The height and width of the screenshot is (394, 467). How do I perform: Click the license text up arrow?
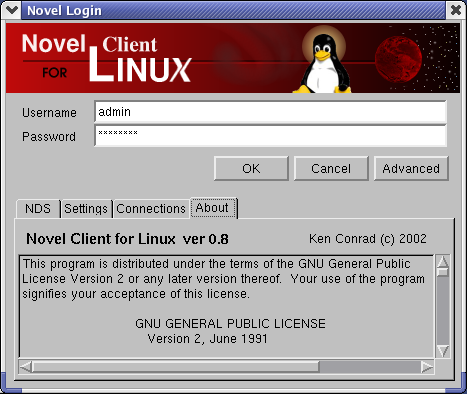443,261
